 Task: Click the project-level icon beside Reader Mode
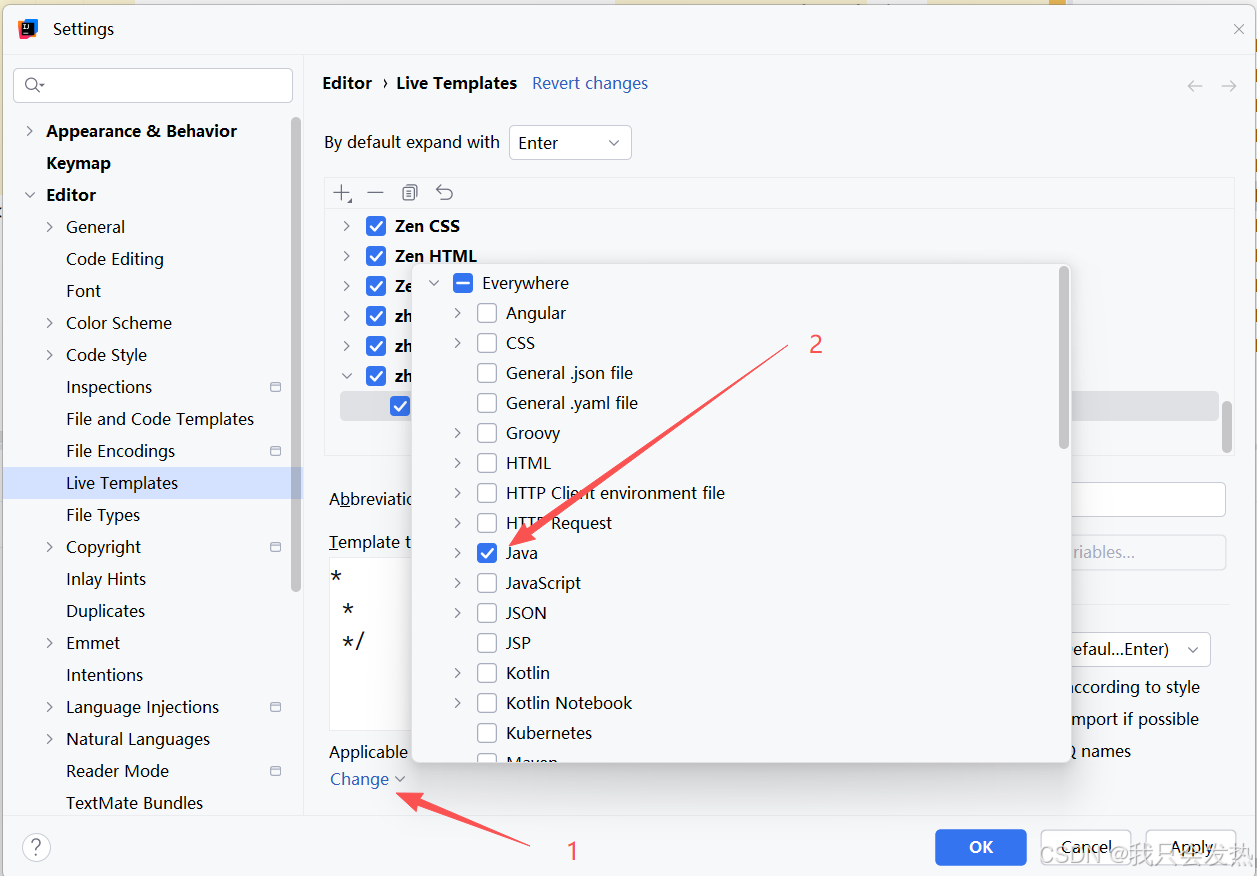click(276, 771)
